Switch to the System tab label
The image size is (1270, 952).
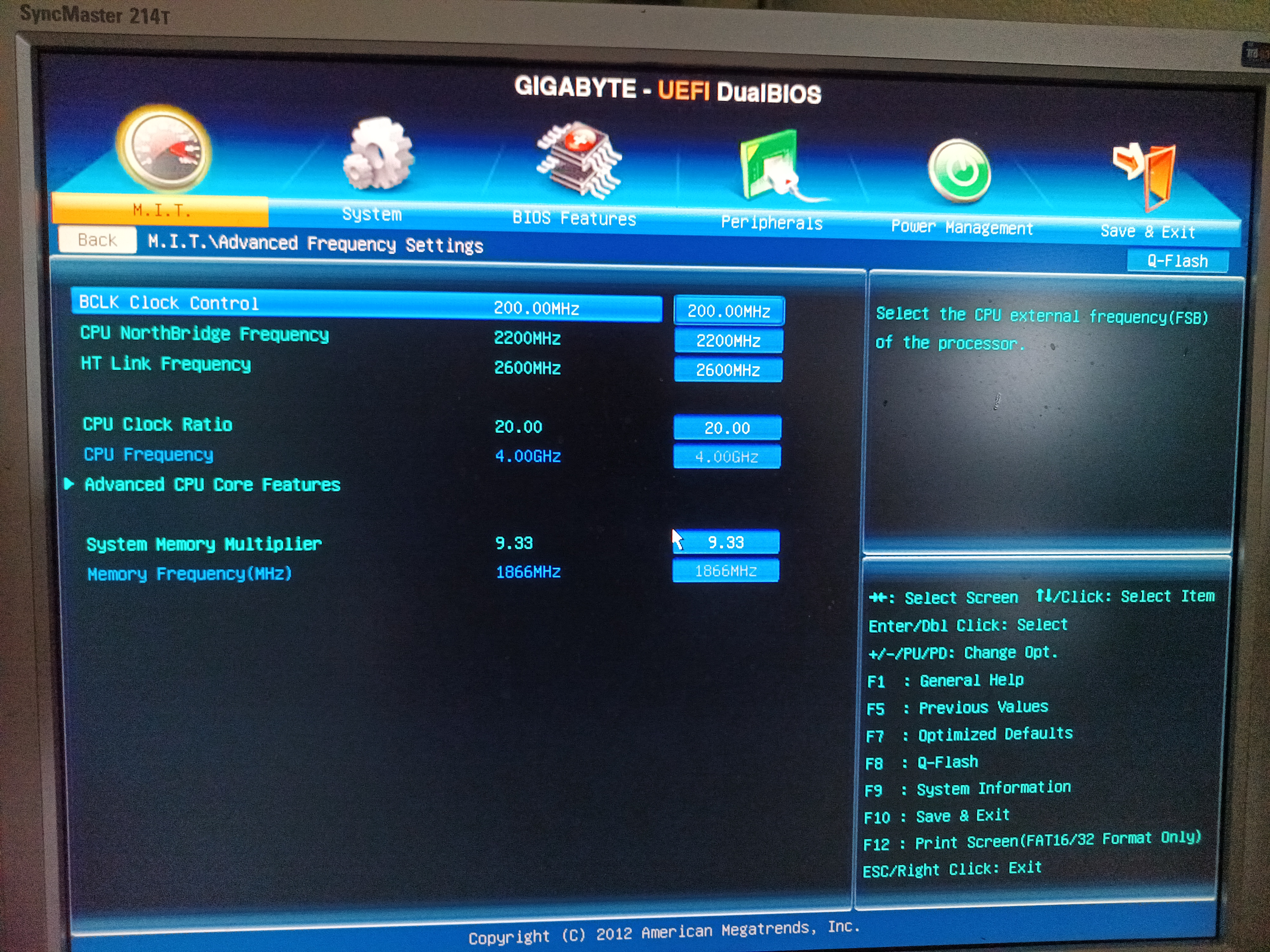tap(372, 215)
